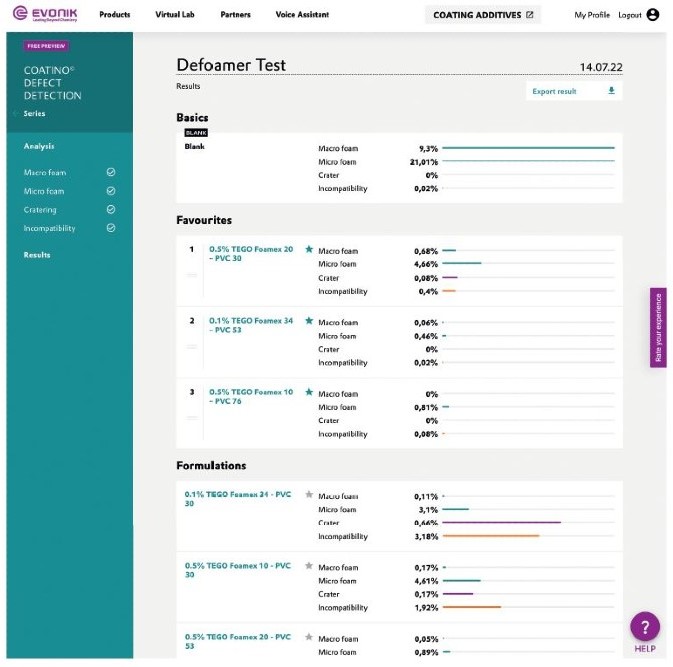Click the Favourites section heading
Image resolution: width=673 pixels, height=667 pixels.
[x=204, y=220]
